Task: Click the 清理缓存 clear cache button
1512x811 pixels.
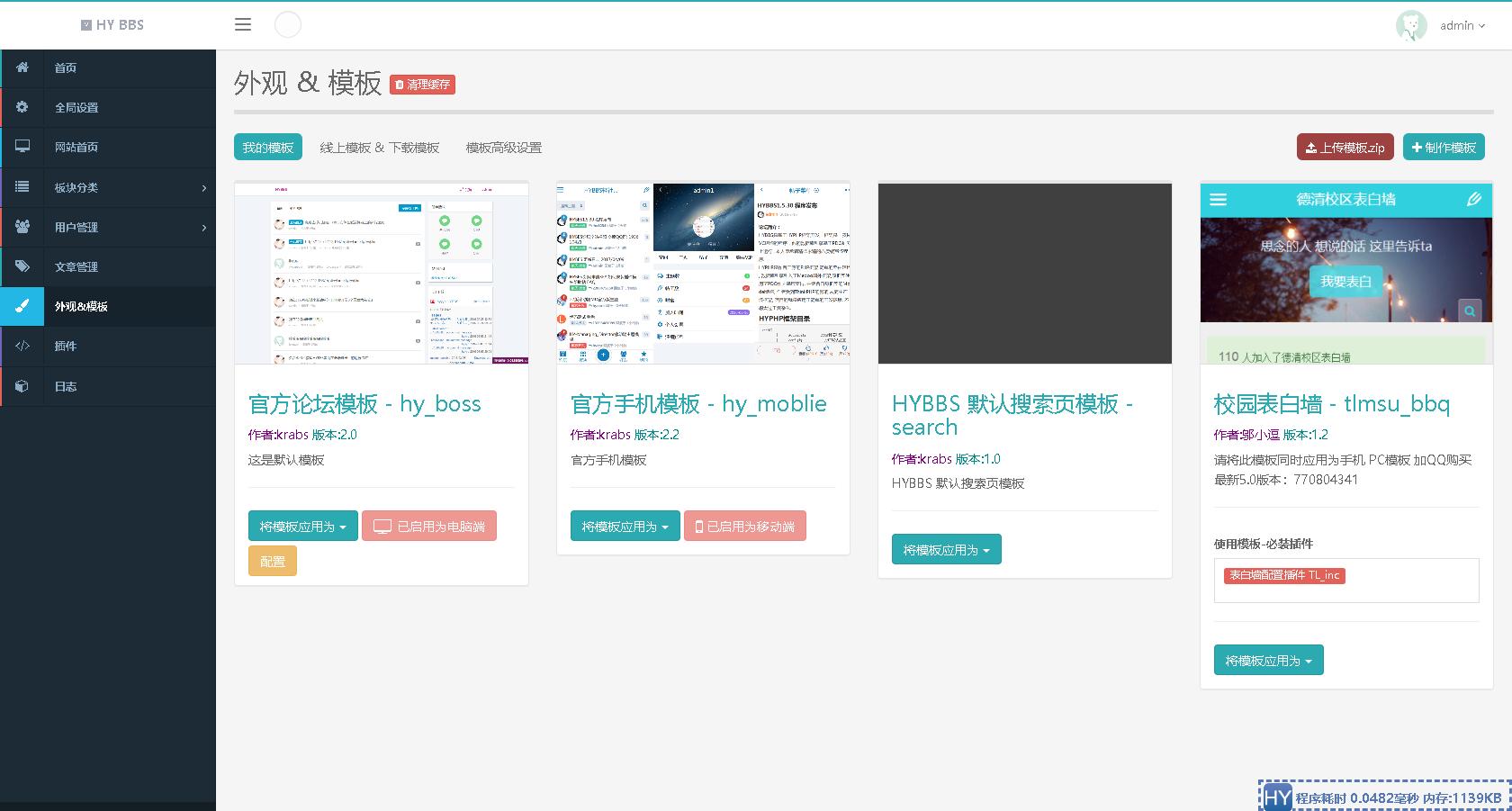Action: point(421,84)
